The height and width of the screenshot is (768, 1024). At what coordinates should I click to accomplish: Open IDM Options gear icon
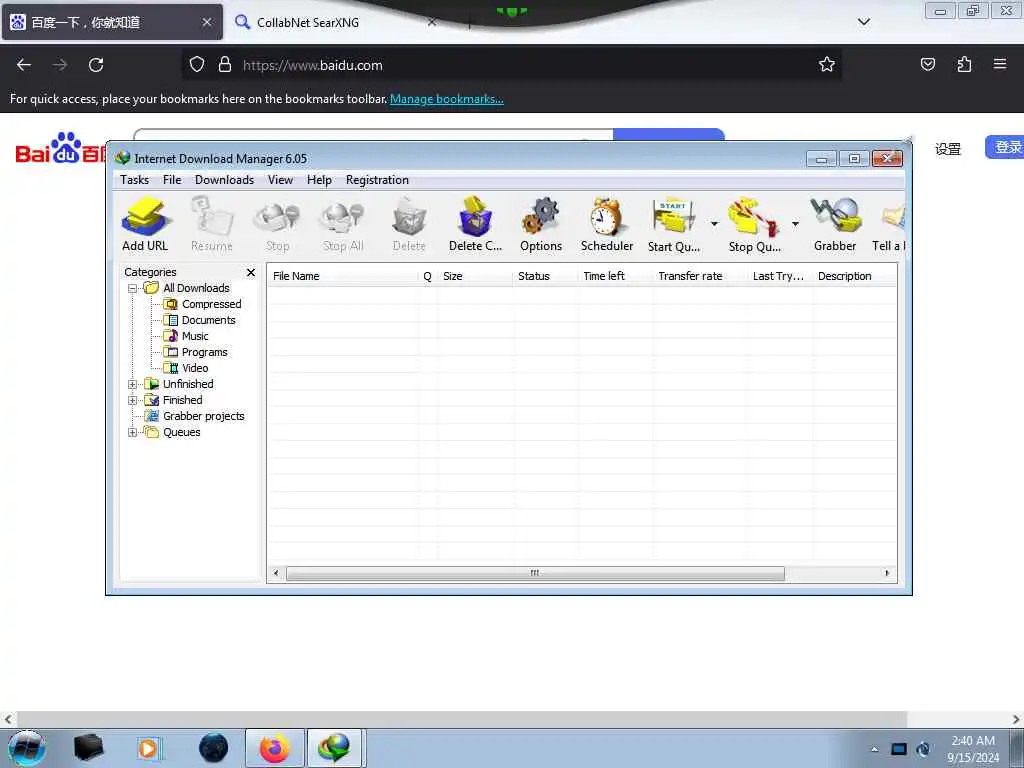(x=541, y=224)
